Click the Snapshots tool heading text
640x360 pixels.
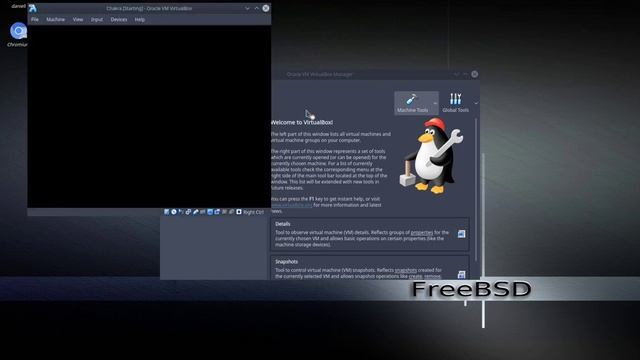[286, 261]
